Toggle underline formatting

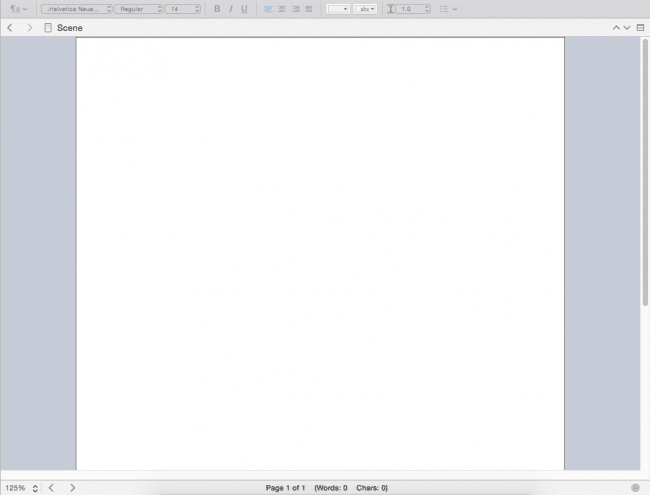244,9
